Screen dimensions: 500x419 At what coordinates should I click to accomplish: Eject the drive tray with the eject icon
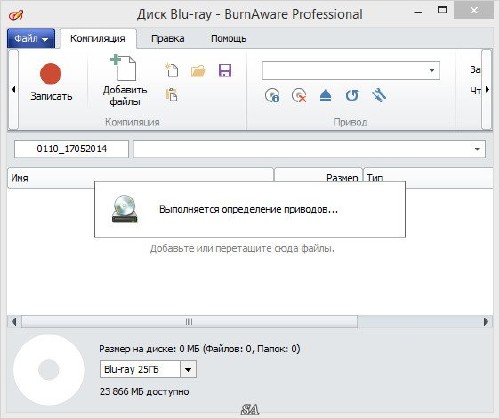point(325,96)
